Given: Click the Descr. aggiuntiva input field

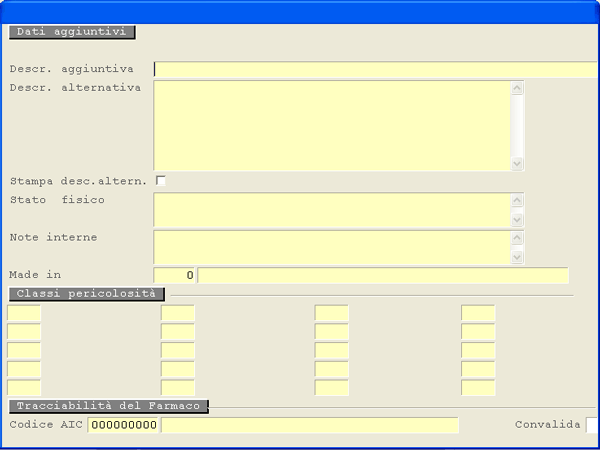Looking at the screenshot, I should pos(375,70).
